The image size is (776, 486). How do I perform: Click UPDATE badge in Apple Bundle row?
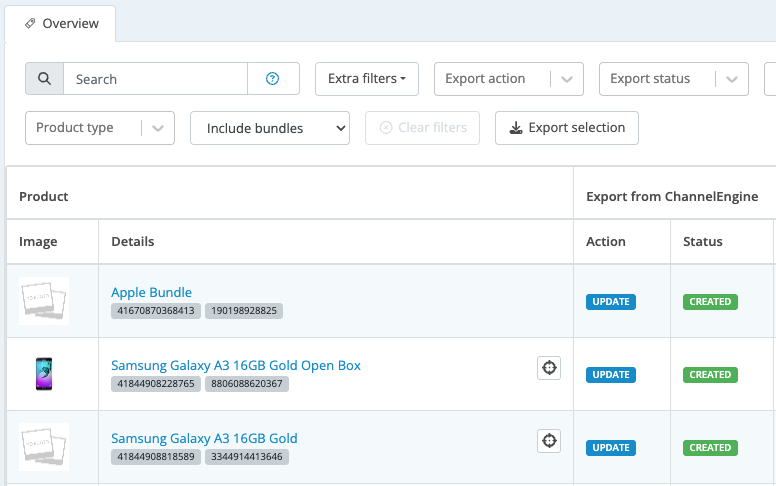611,302
